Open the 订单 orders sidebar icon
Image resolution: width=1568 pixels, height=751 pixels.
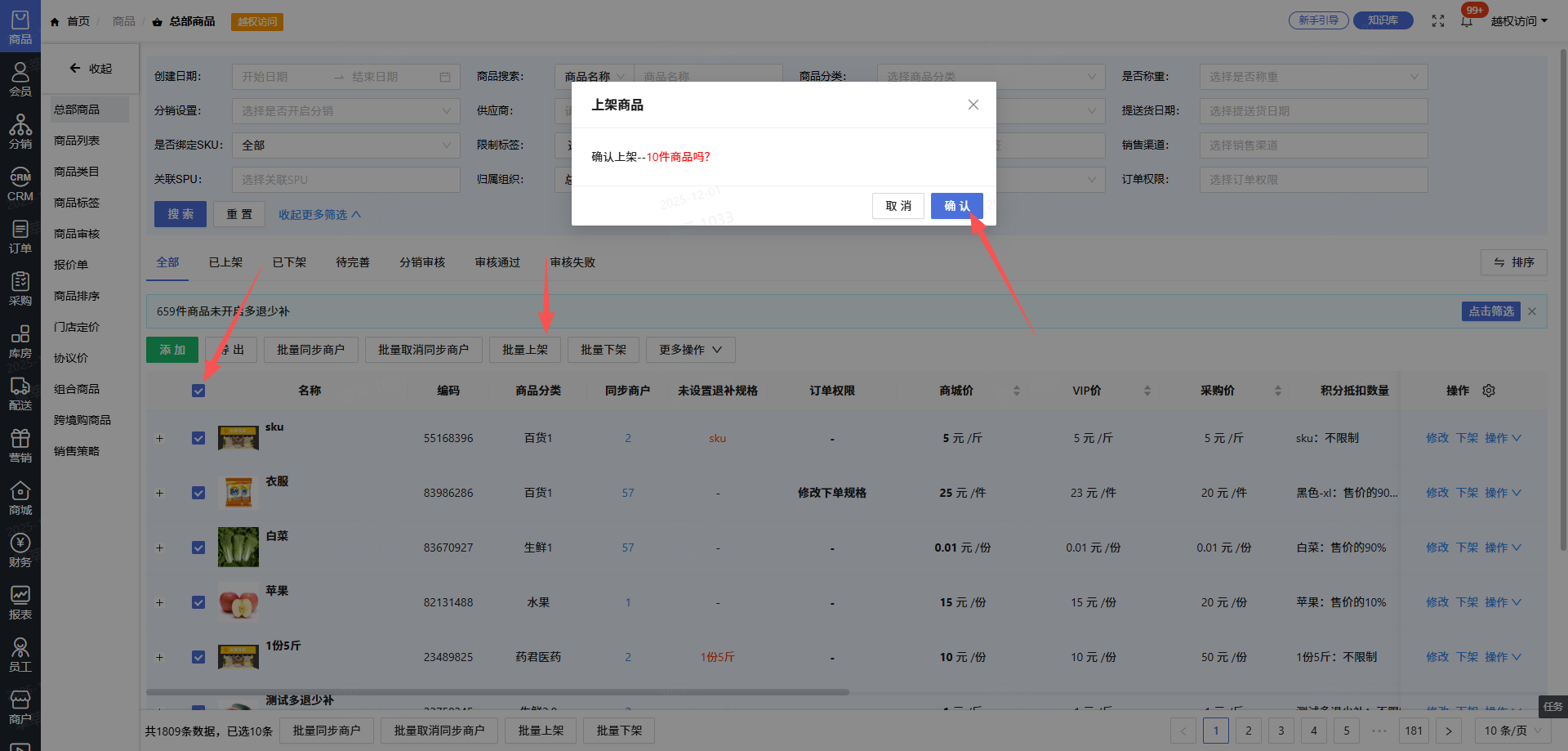point(20,236)
